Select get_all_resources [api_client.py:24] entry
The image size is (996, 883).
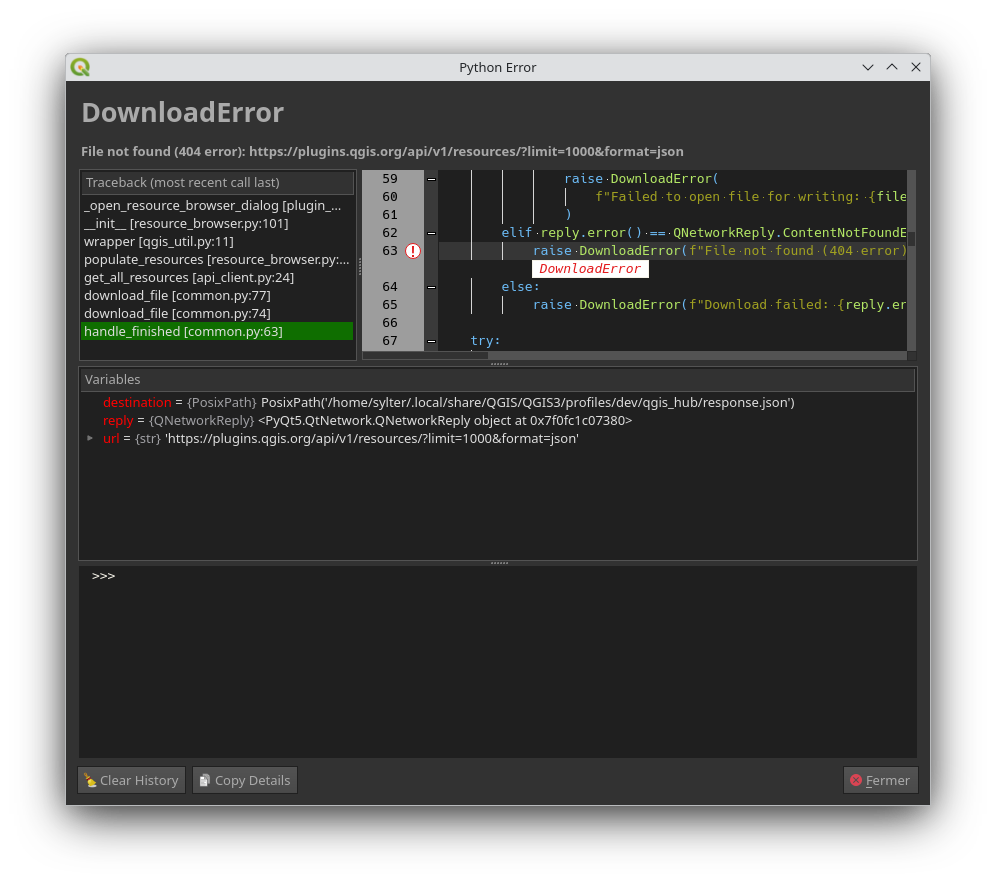coord(217,278)
